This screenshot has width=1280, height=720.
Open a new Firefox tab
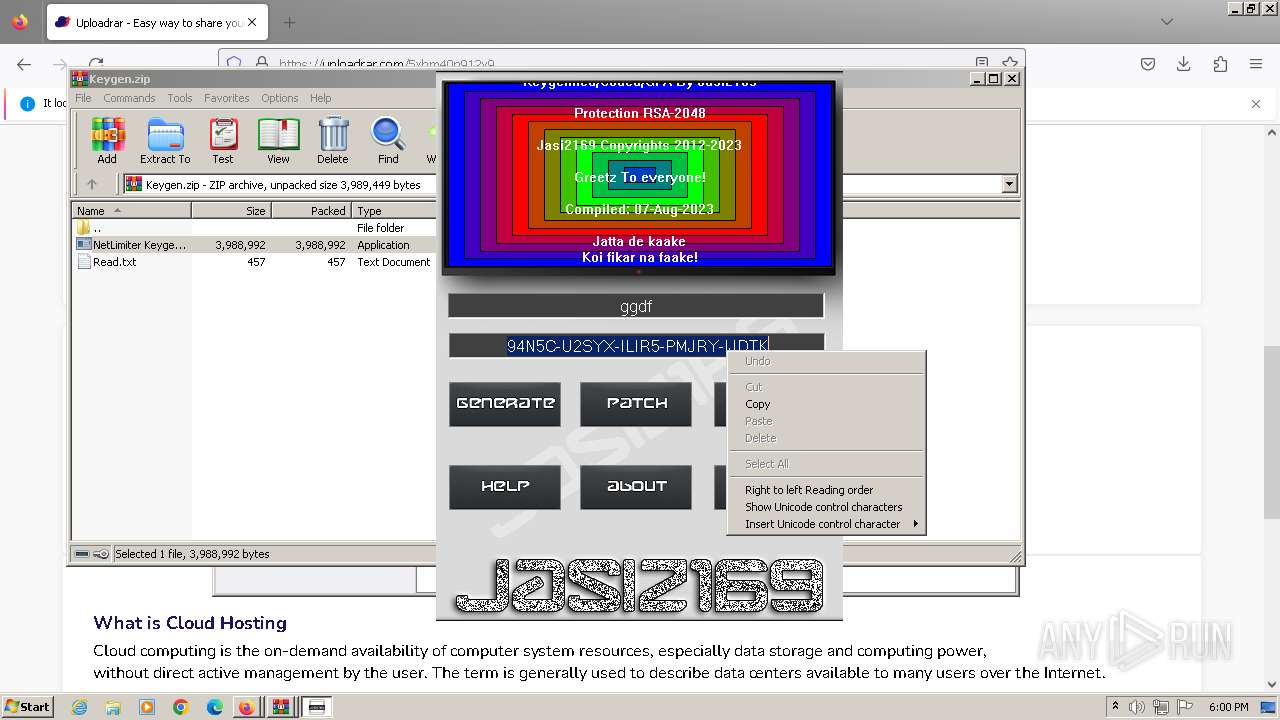289,22
